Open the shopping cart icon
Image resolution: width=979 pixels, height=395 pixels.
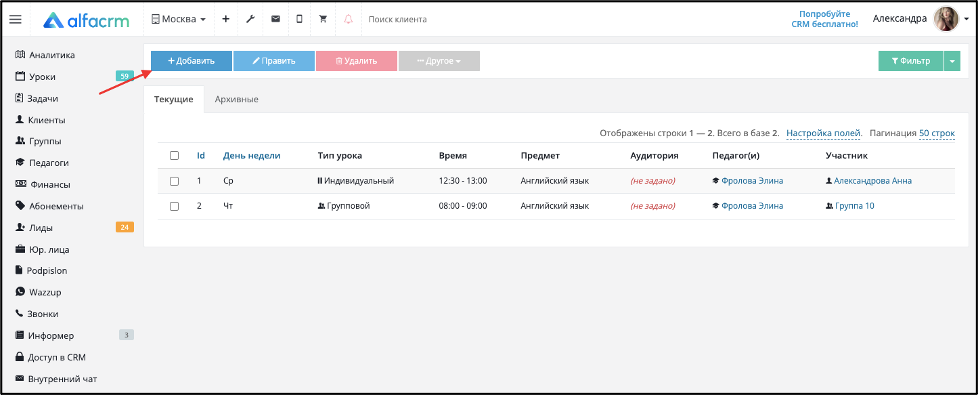323,19
